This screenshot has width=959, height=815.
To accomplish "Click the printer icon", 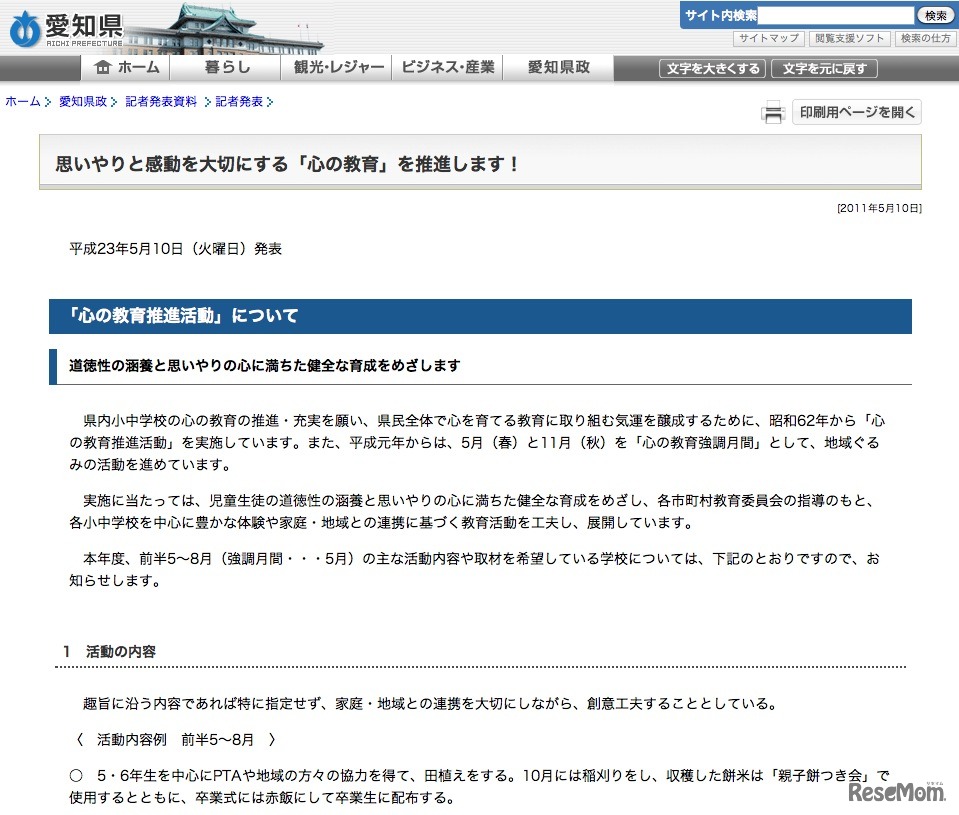I will [x=773, y=113].
